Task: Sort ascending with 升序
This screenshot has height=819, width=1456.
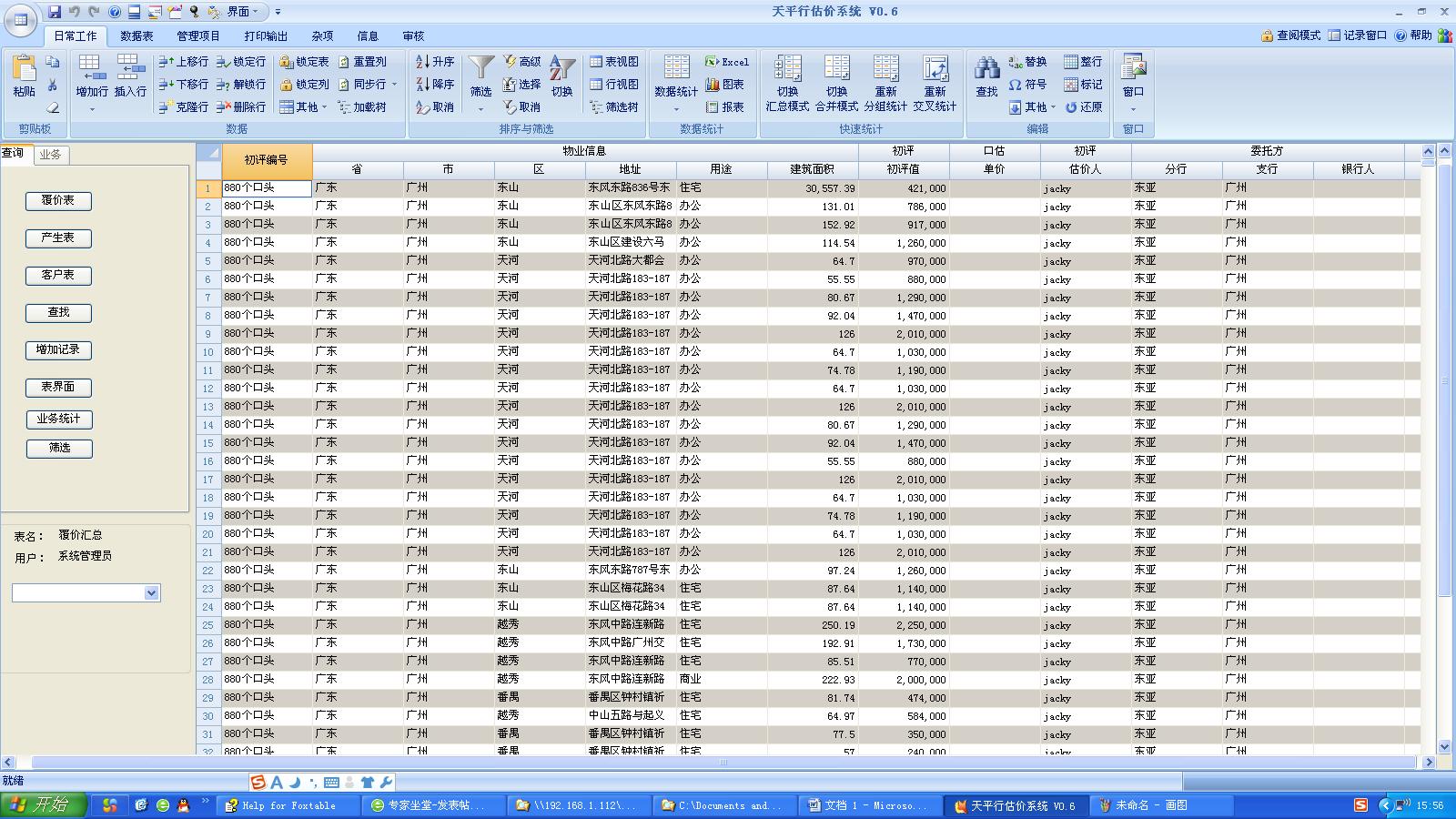Action: tap(435, 62)
